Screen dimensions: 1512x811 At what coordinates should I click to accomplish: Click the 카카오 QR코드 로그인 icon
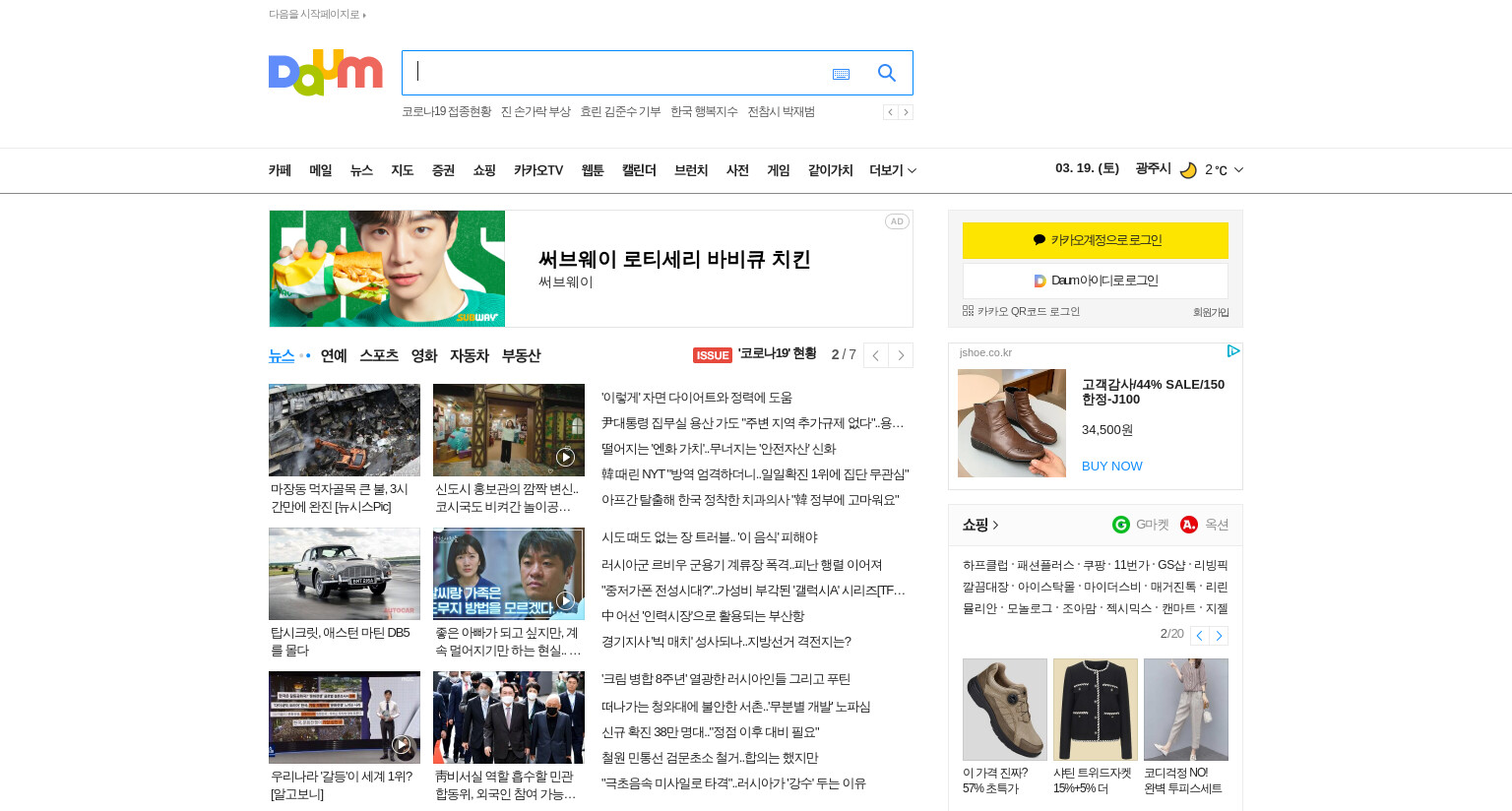pos(968,311)
